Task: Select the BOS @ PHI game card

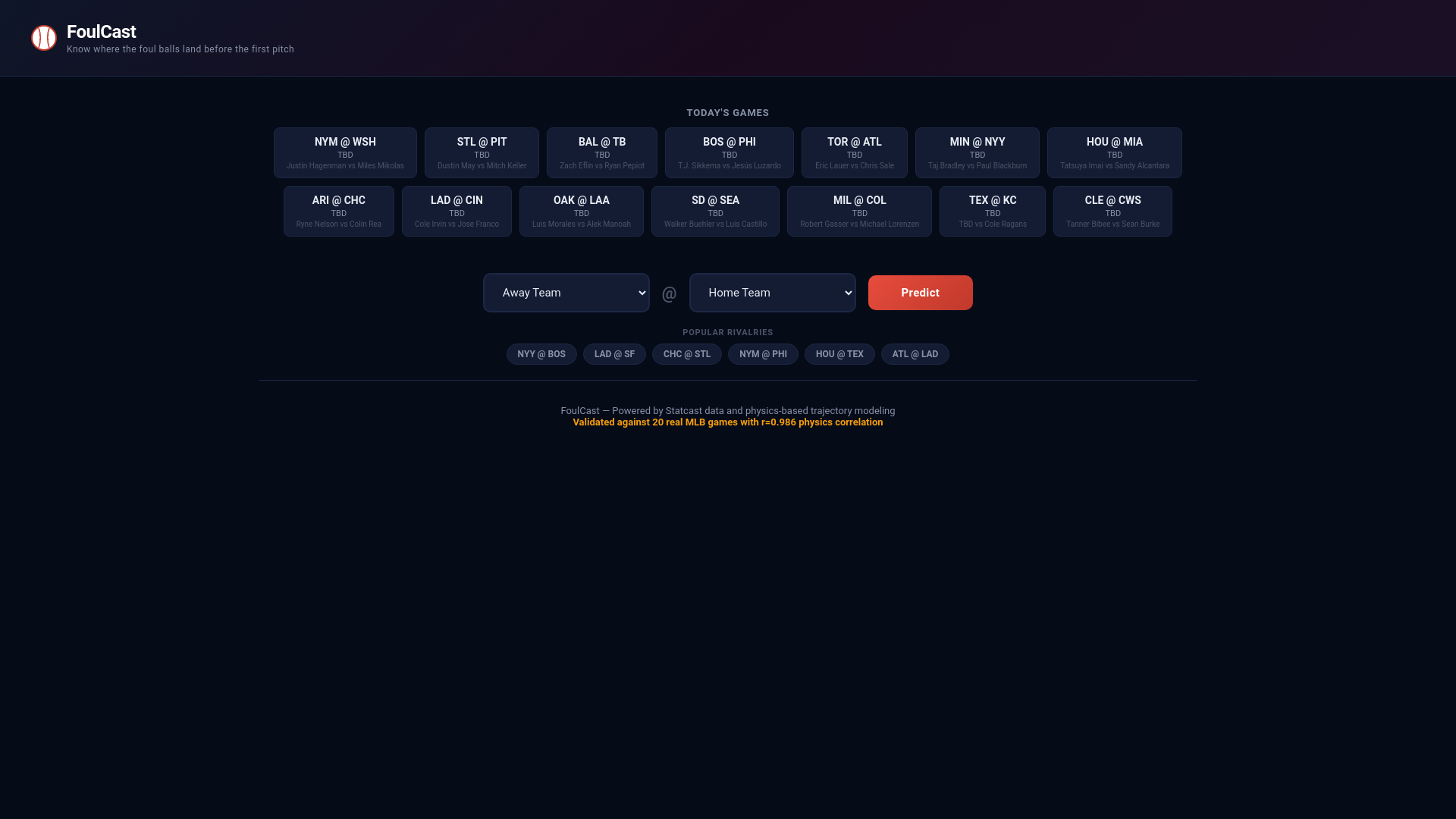Action: [729, 152]
